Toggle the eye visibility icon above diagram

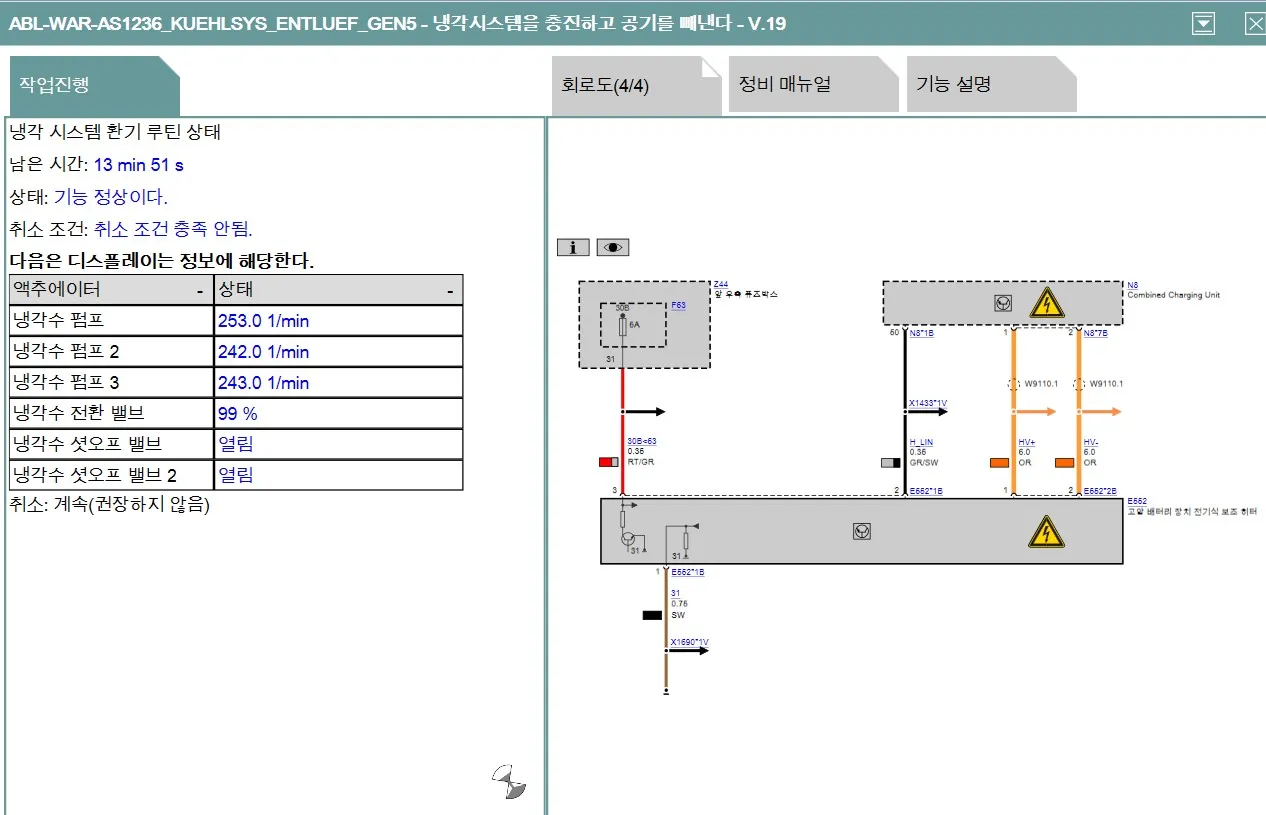(x=613, y=247)
